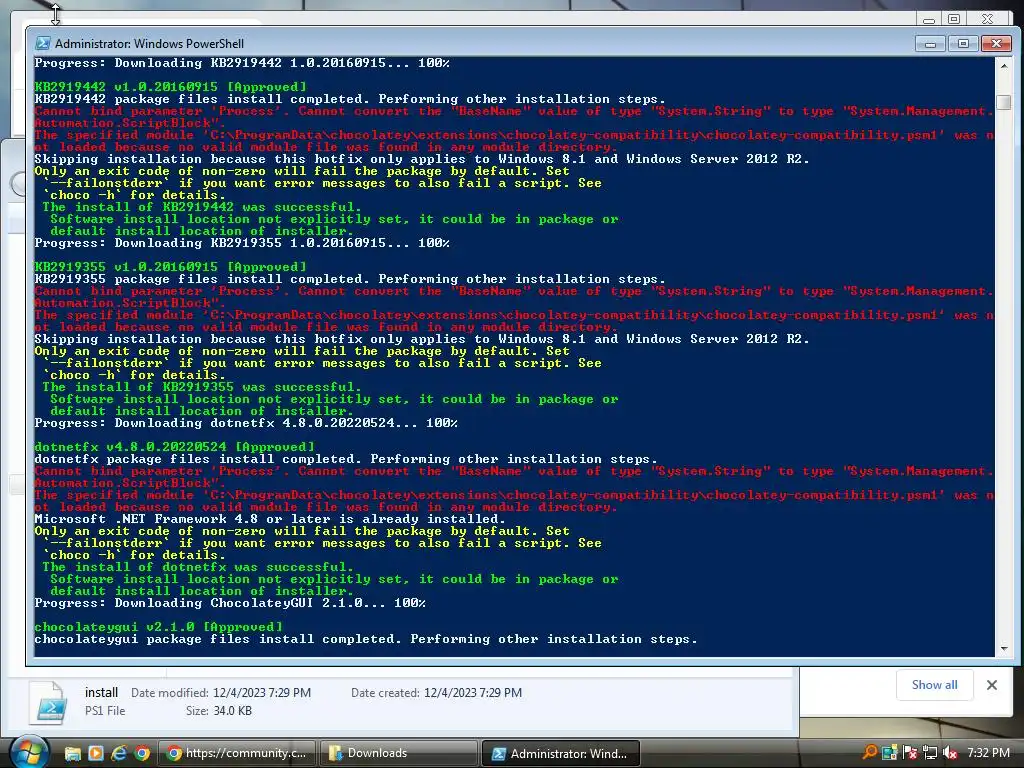Click the 'KB2919355 v1.0.20160915 [Approved]' line
Screen dimensions: 1024x768
tap(170, 266)
